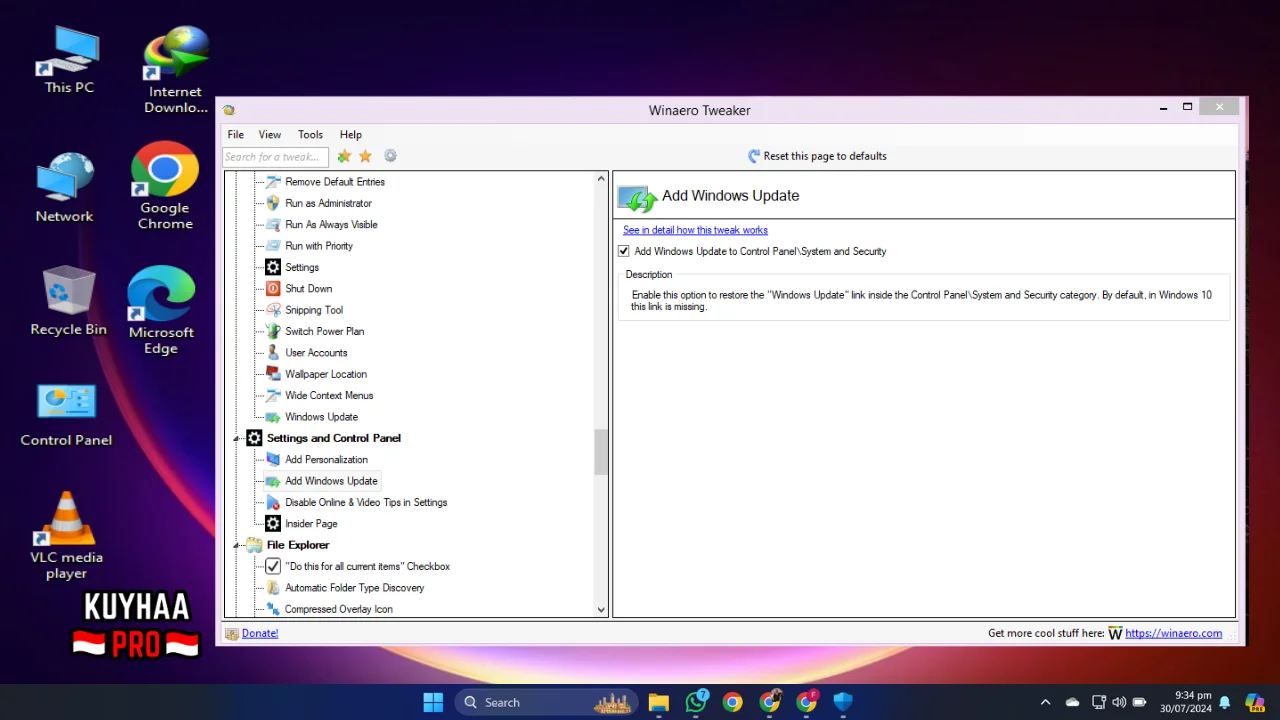
Task: Open VLC media player desktop shortcut
Action: pyautogui.click(x=66, y=536)
